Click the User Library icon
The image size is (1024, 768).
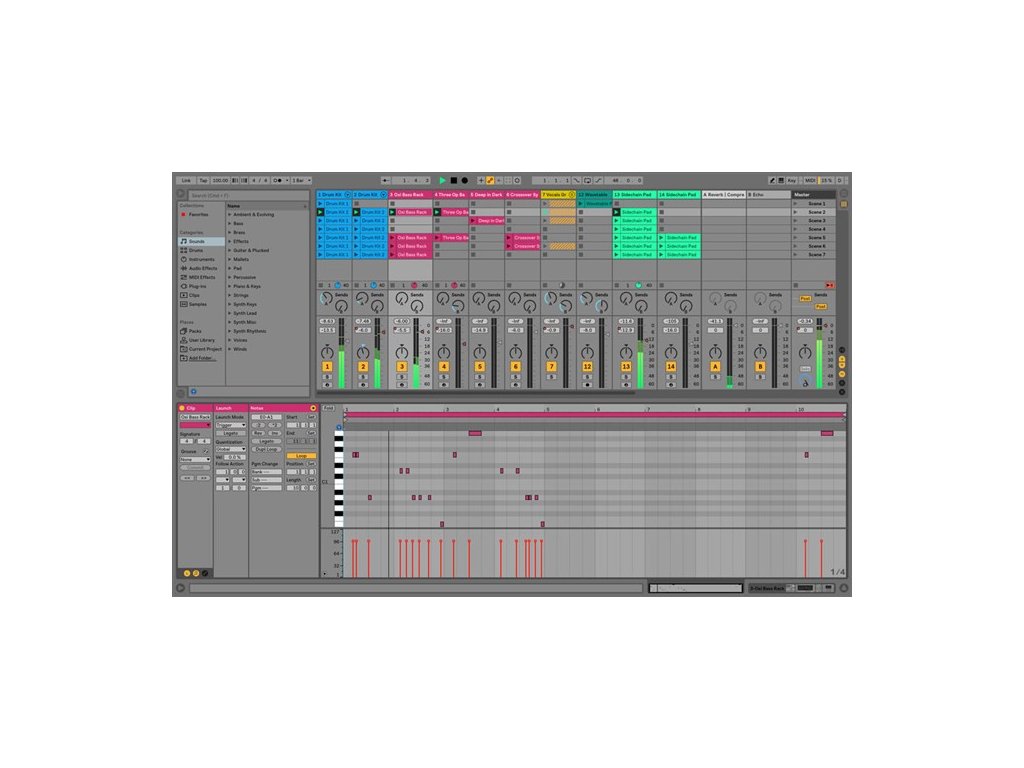click(x=184, y=340)
